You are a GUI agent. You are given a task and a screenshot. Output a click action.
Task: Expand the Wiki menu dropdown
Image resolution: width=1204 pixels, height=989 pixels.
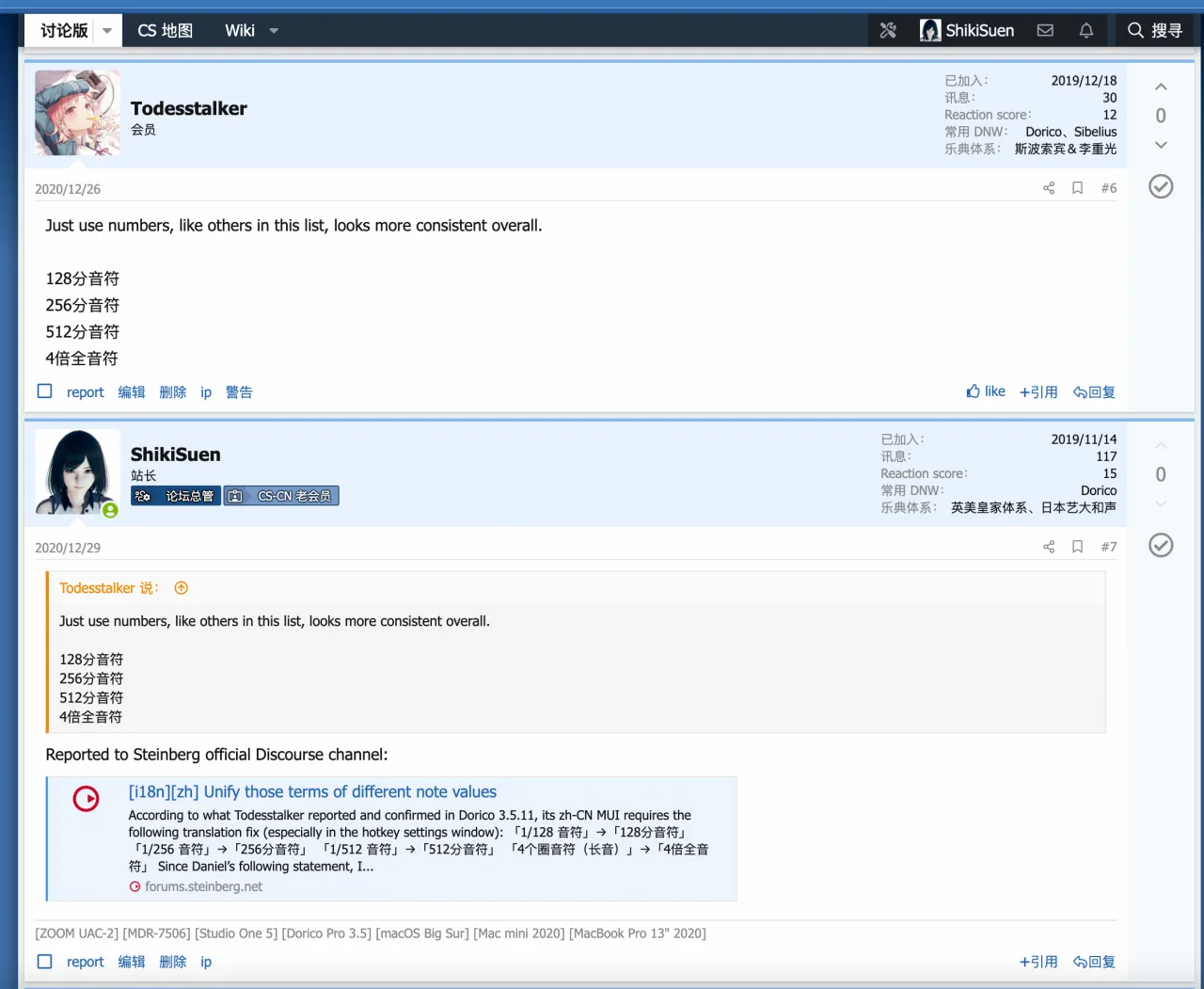[274, 31]
